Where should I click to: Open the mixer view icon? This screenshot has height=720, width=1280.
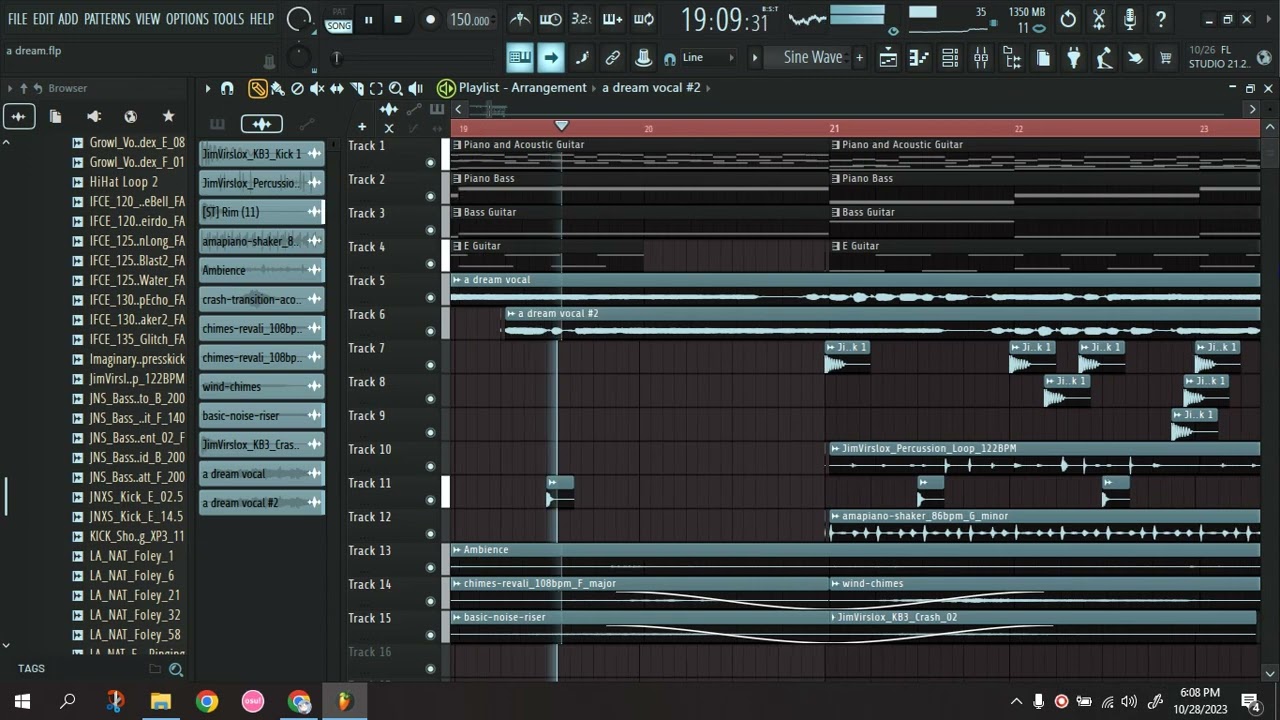pyautogui.click(x=980, y=58)
